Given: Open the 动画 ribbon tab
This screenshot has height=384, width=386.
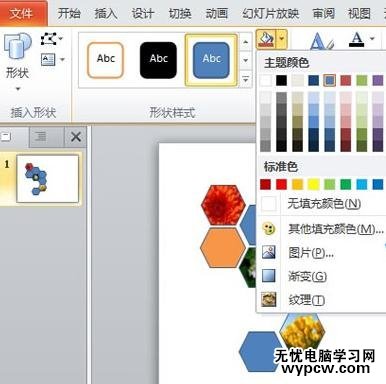Looking at the screenshot, I should click(217, 14).
